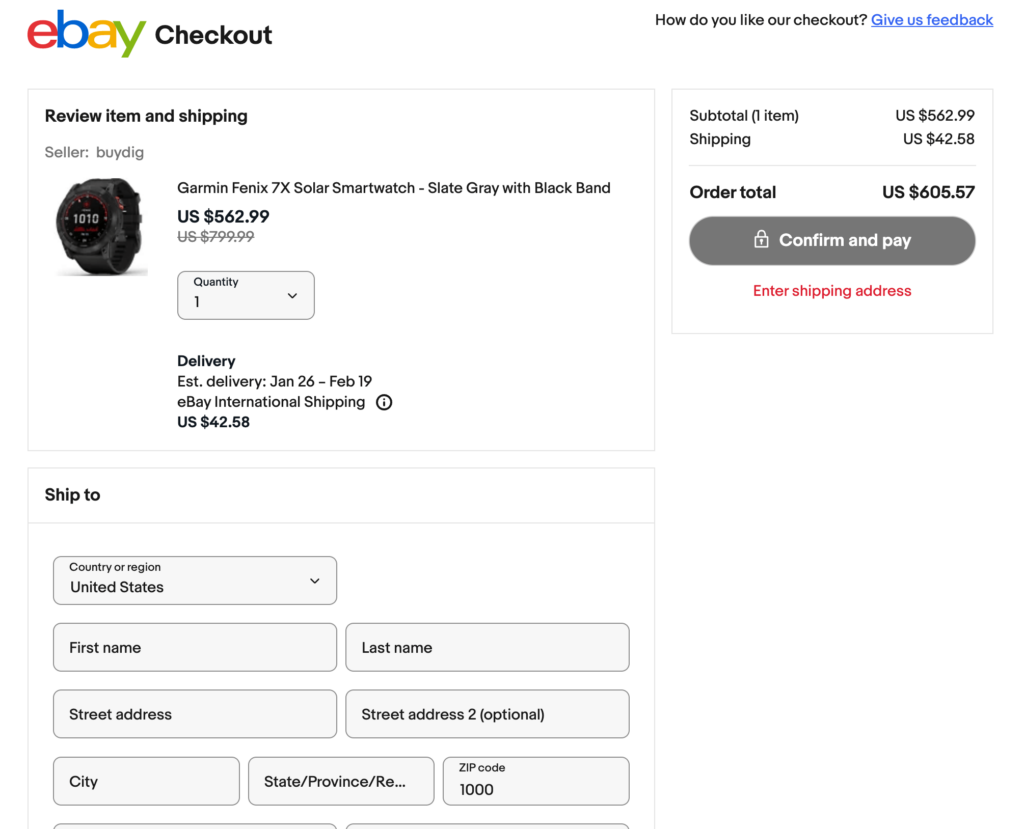Click the Street address 2 optional field
The image size is (1024, 829).
point(487,714)
